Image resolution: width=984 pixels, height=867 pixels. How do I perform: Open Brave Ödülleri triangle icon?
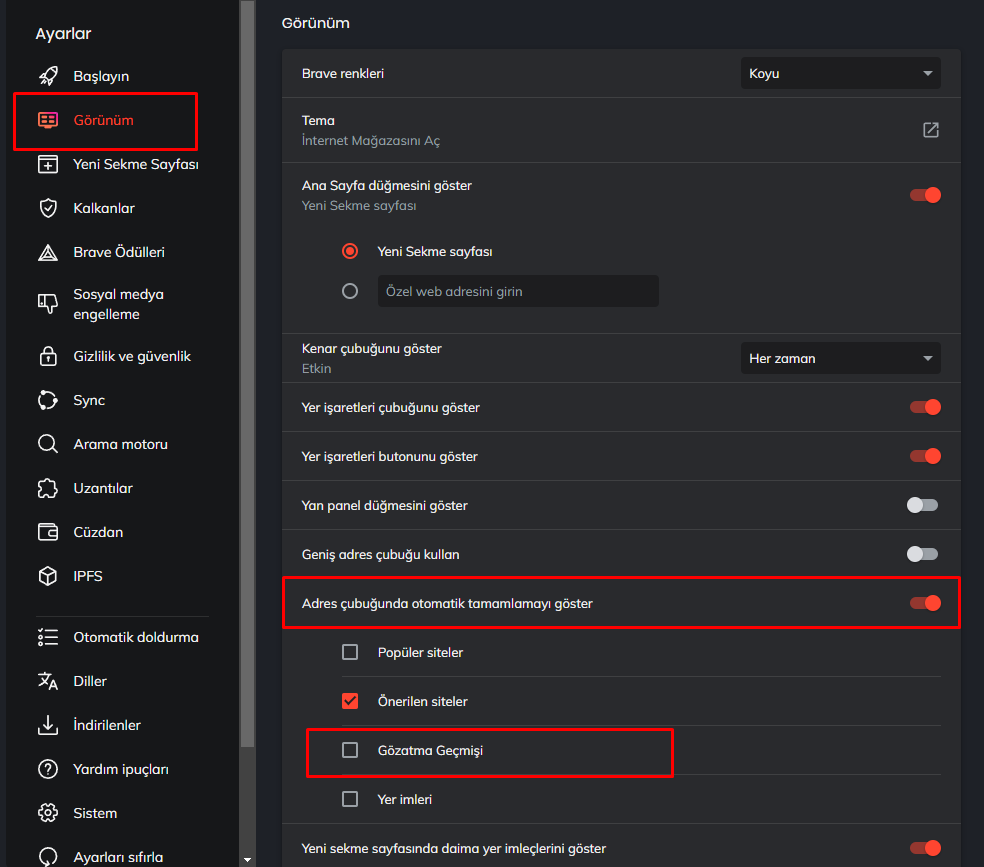48,252
